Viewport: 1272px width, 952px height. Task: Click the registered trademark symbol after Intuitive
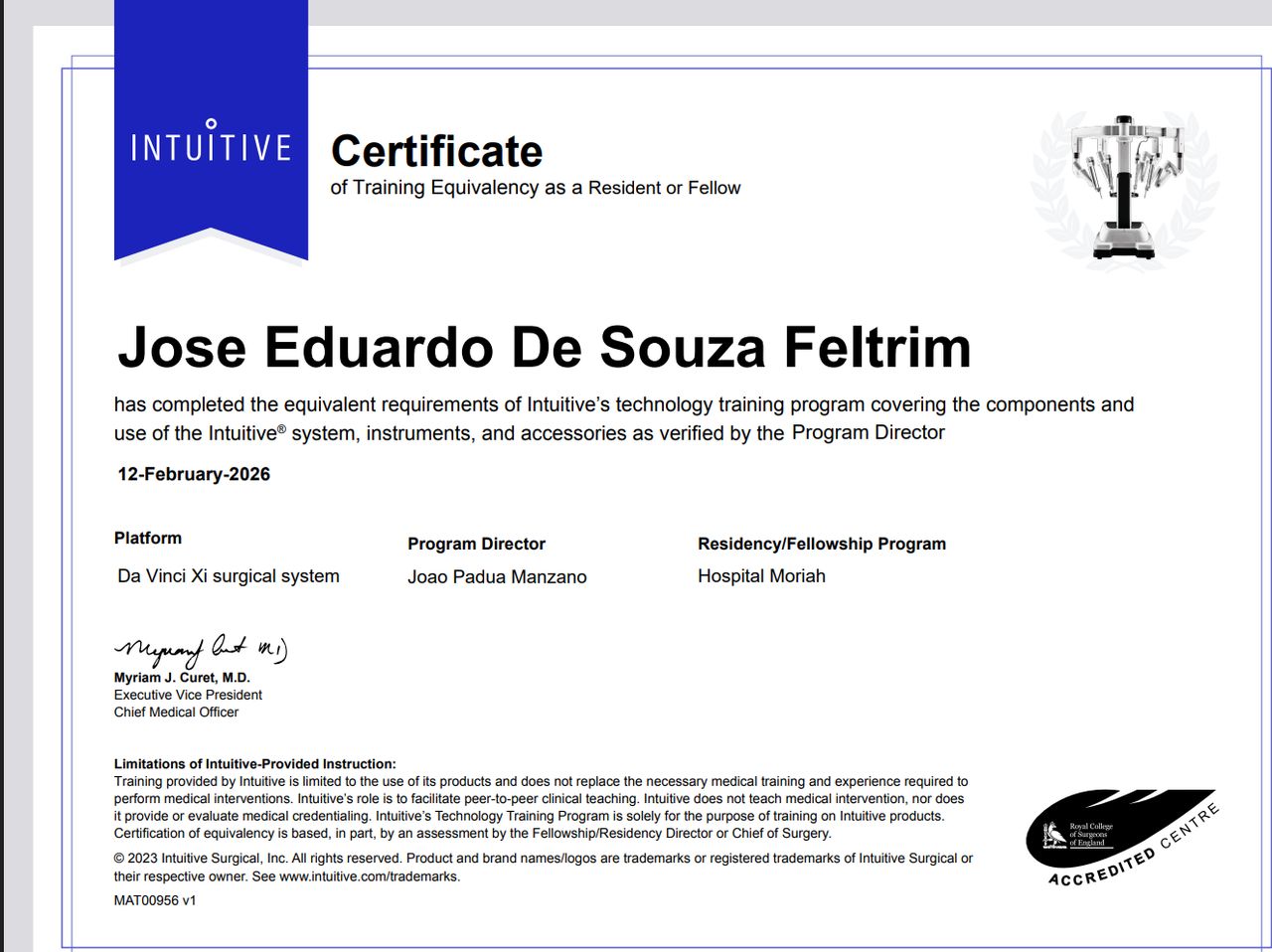point(281,428)
